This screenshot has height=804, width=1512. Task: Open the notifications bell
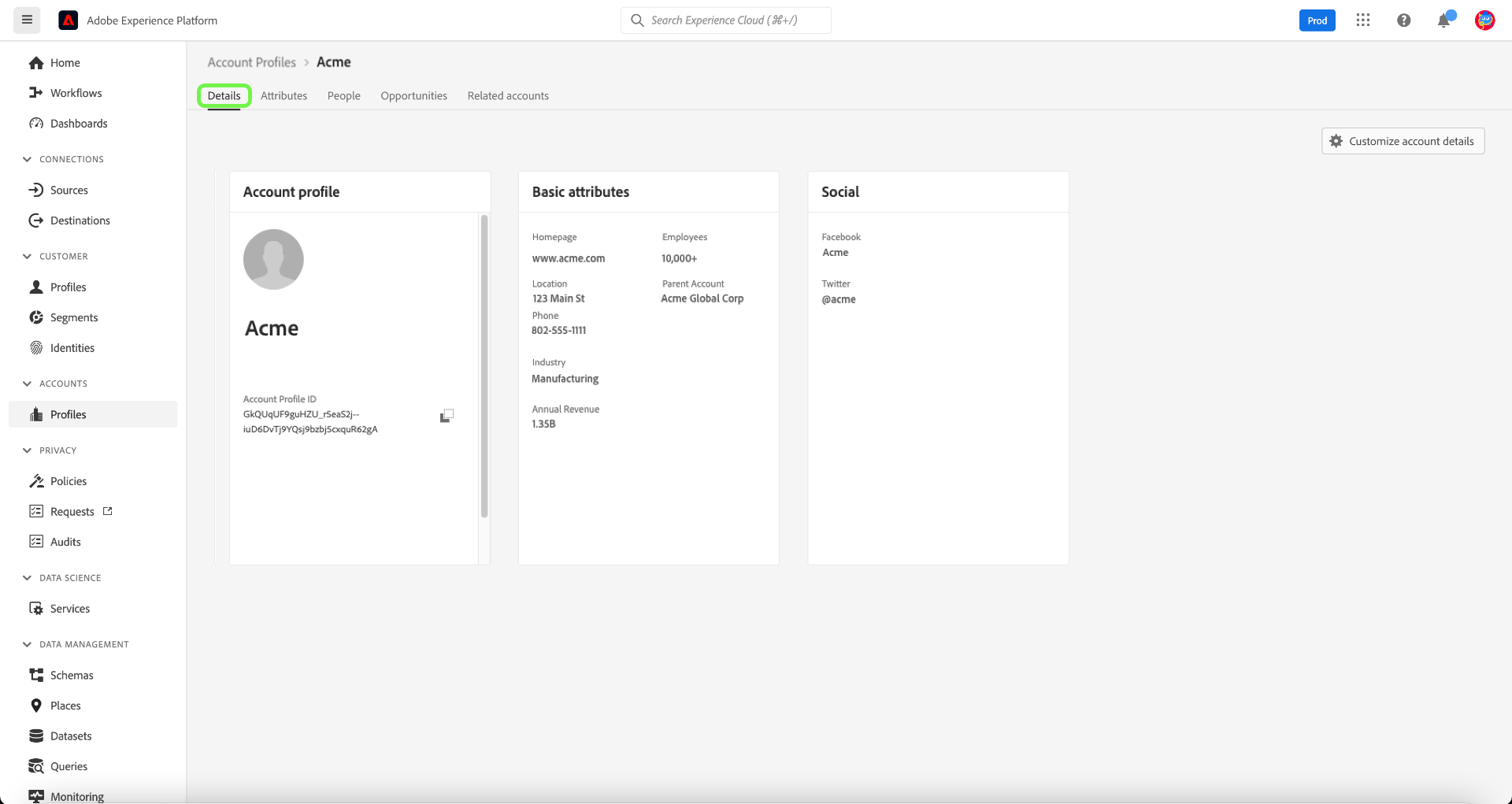[x=1444, y=20]
